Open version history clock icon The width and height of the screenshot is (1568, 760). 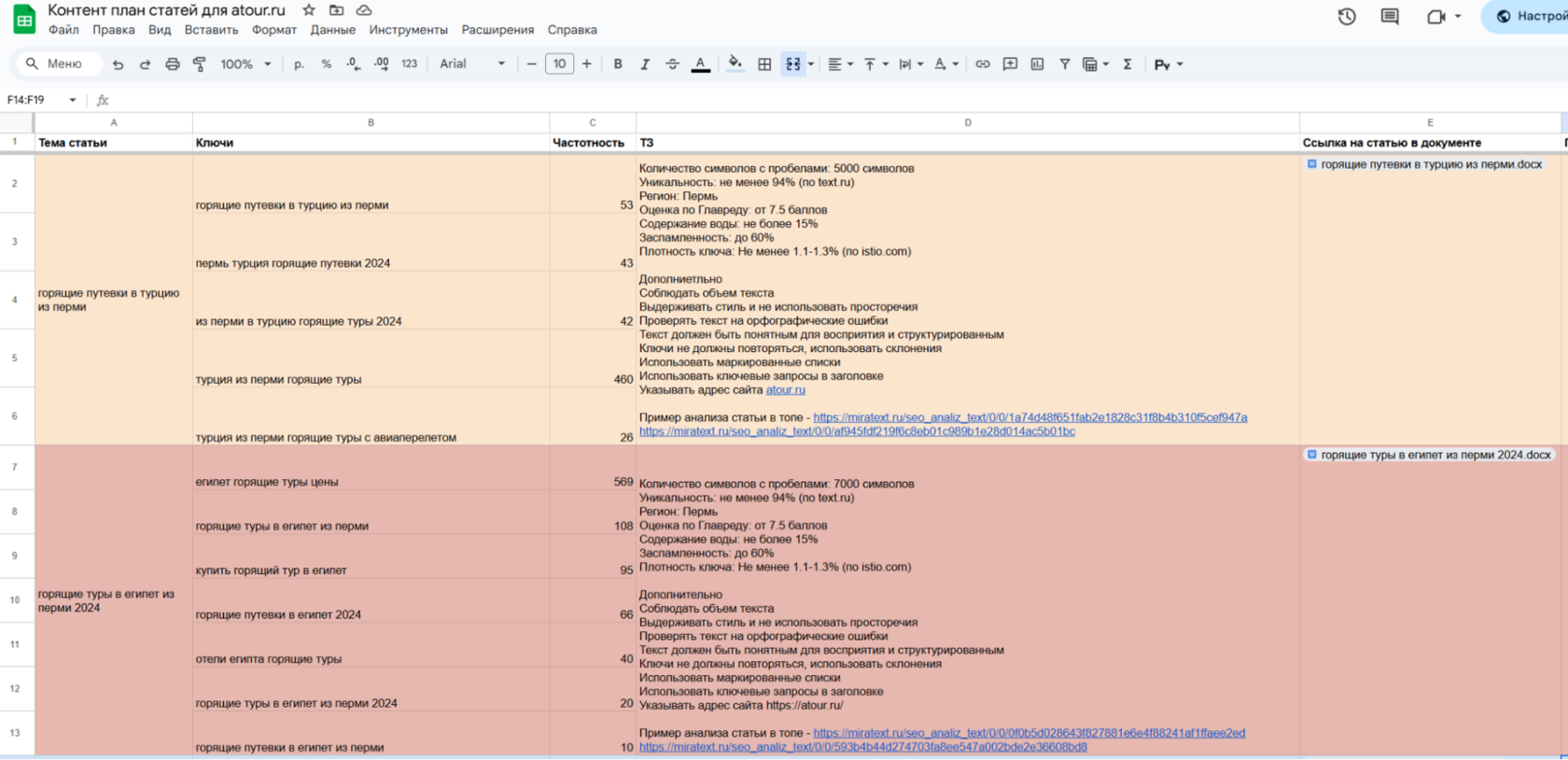coord(1346,17)
